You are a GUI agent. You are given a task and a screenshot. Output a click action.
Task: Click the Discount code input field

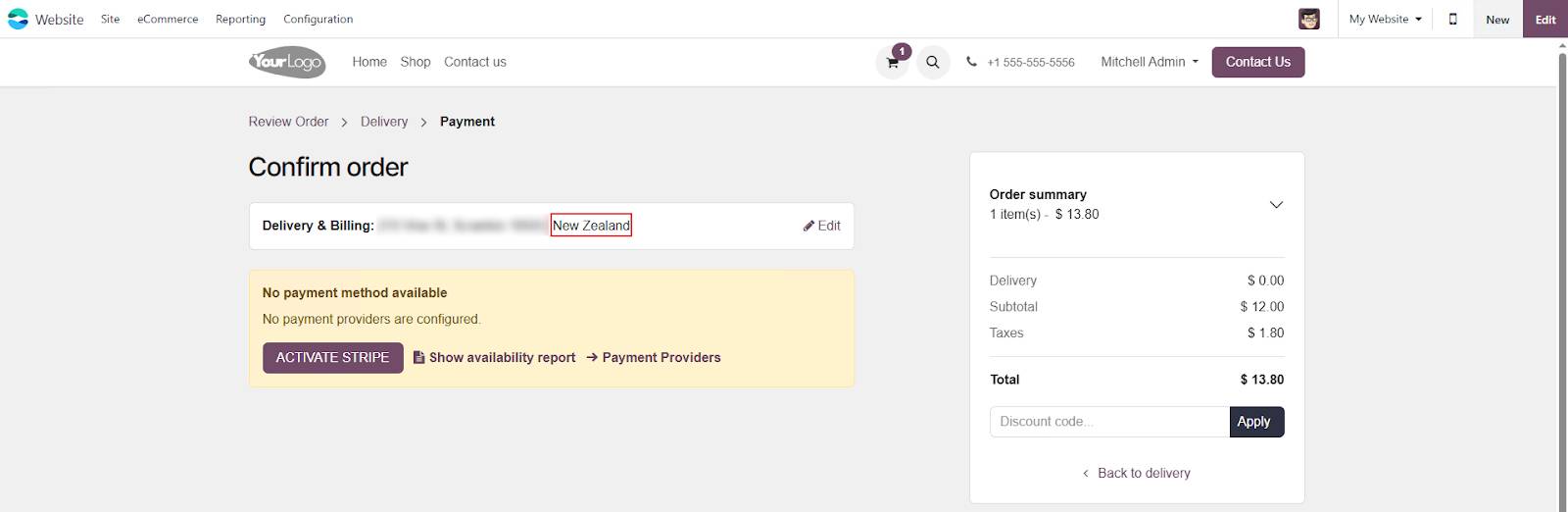point(1109,422)
